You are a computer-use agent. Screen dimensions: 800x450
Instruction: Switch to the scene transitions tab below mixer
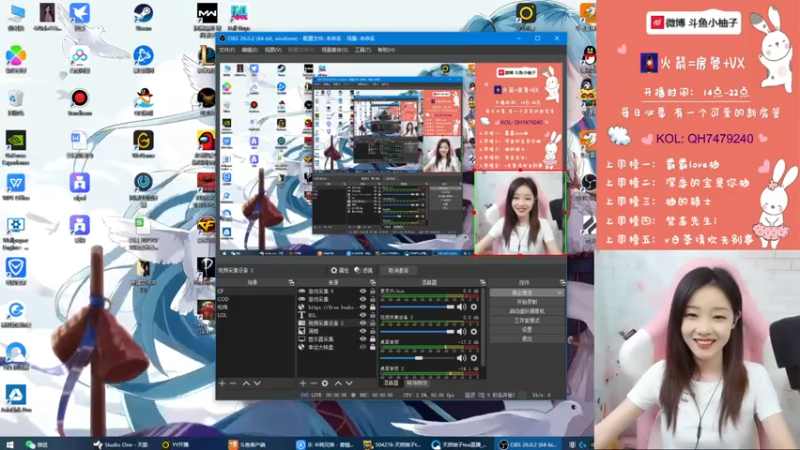click(417, 383)
